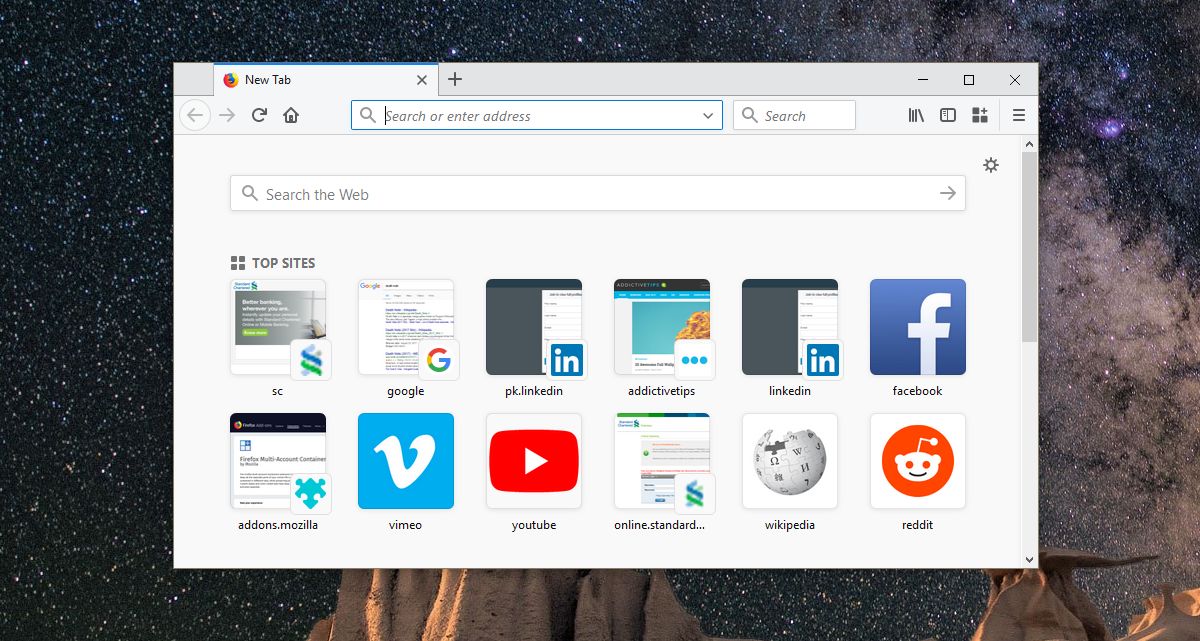Expand the address bar history dropdown
This screenshot has height=641, width=1200.
click(708, 116)
